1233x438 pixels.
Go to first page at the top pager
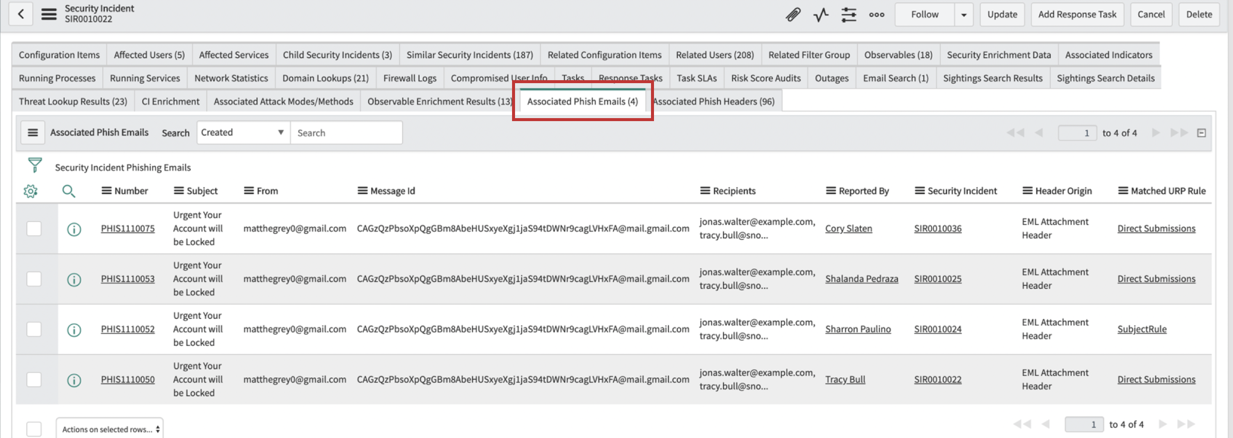pyautogui.click(x=1016, y=133)
